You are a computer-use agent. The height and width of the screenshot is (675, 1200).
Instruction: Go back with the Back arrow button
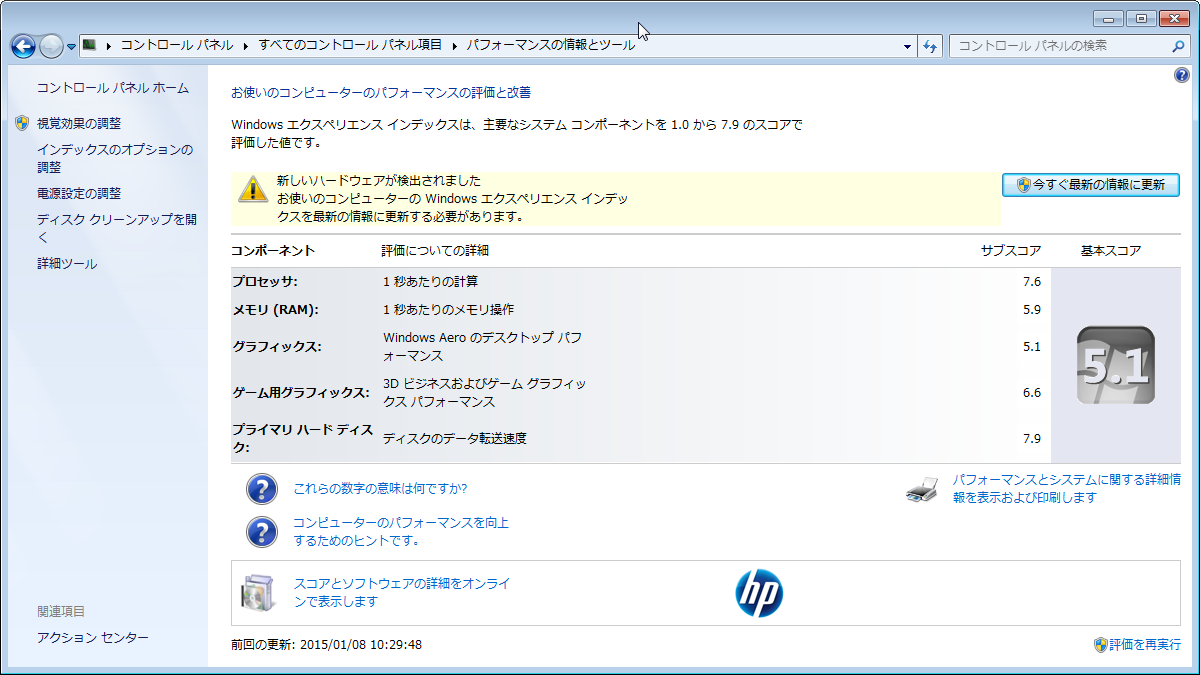[x=23, y=45]
